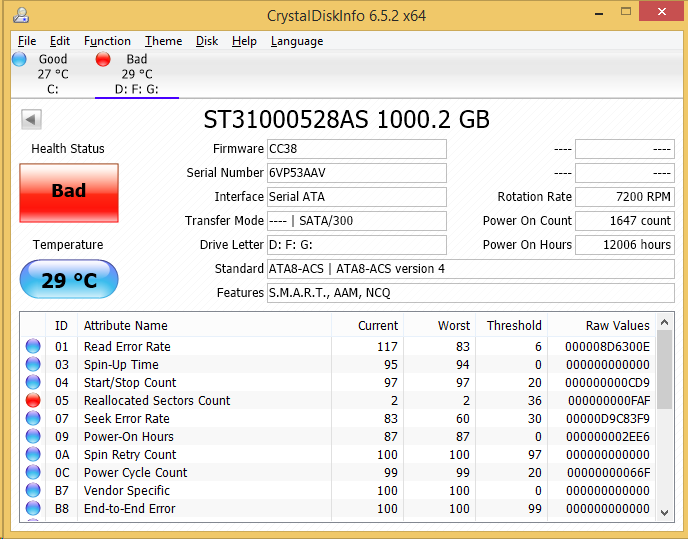Click the status orb for Read Error Rate
Viewport: 690px width, 540px height.
33,346
